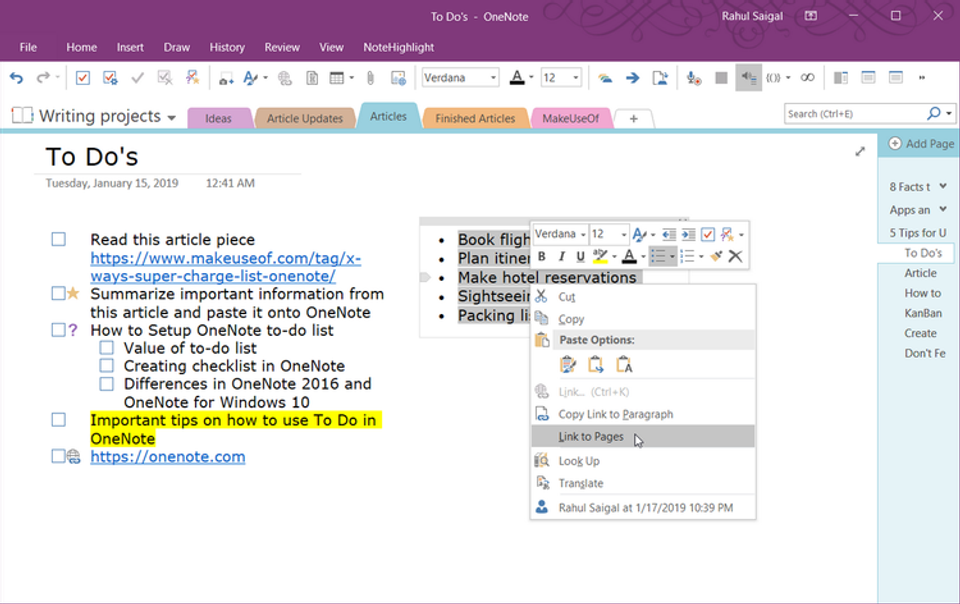Open the Insert ribbon tab
960x604 pixels.
(x=130, y=47)
